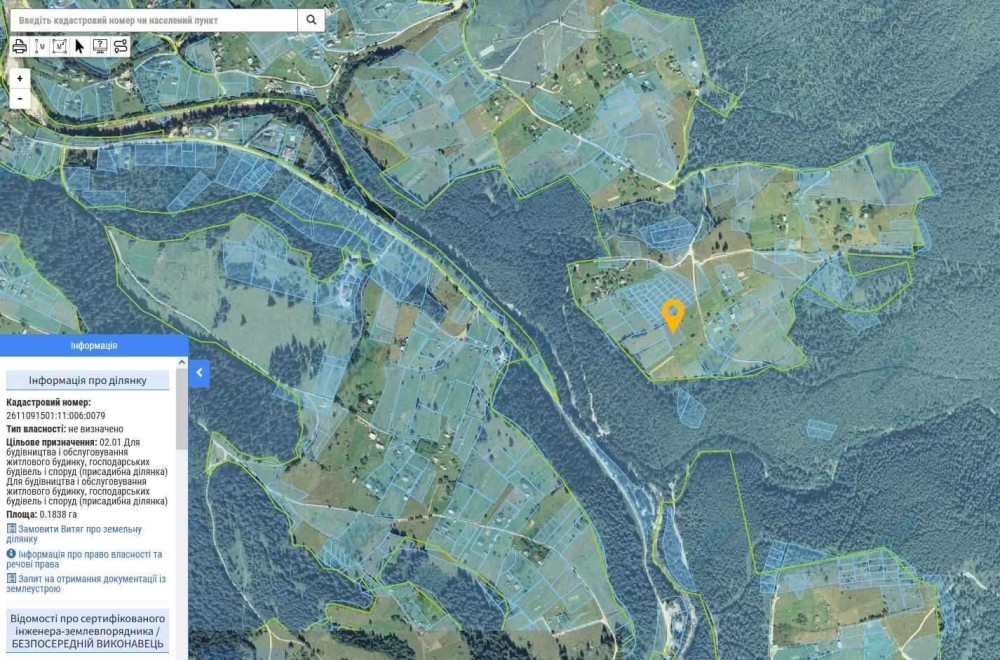1000x660 pixels.
Task: Expand Відомості про сертифікованого інженера section
Action: pyautogui.click(x=87, y=631)
